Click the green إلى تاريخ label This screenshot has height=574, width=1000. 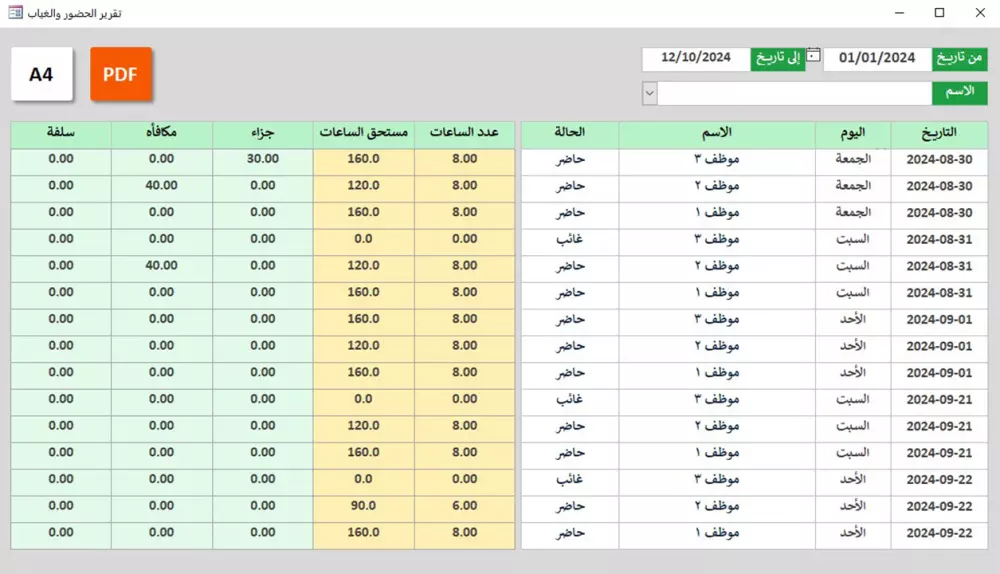click(777, 58)
